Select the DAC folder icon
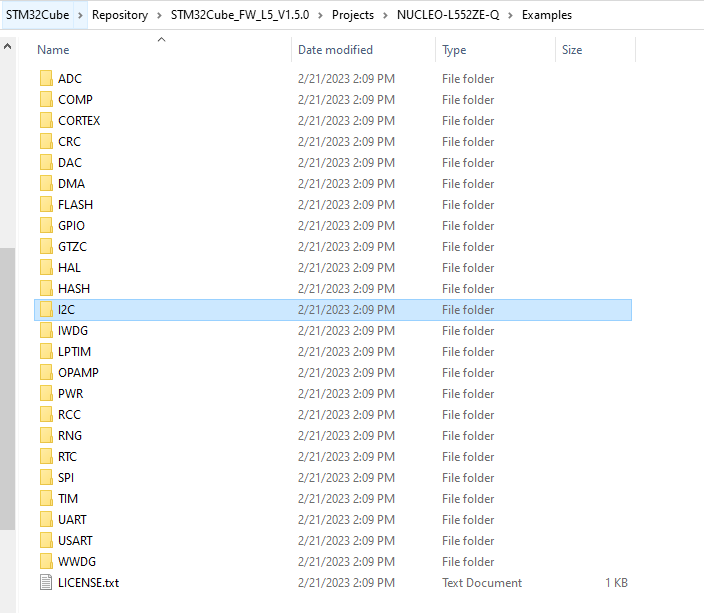The image size is (704, 613). 46,162
